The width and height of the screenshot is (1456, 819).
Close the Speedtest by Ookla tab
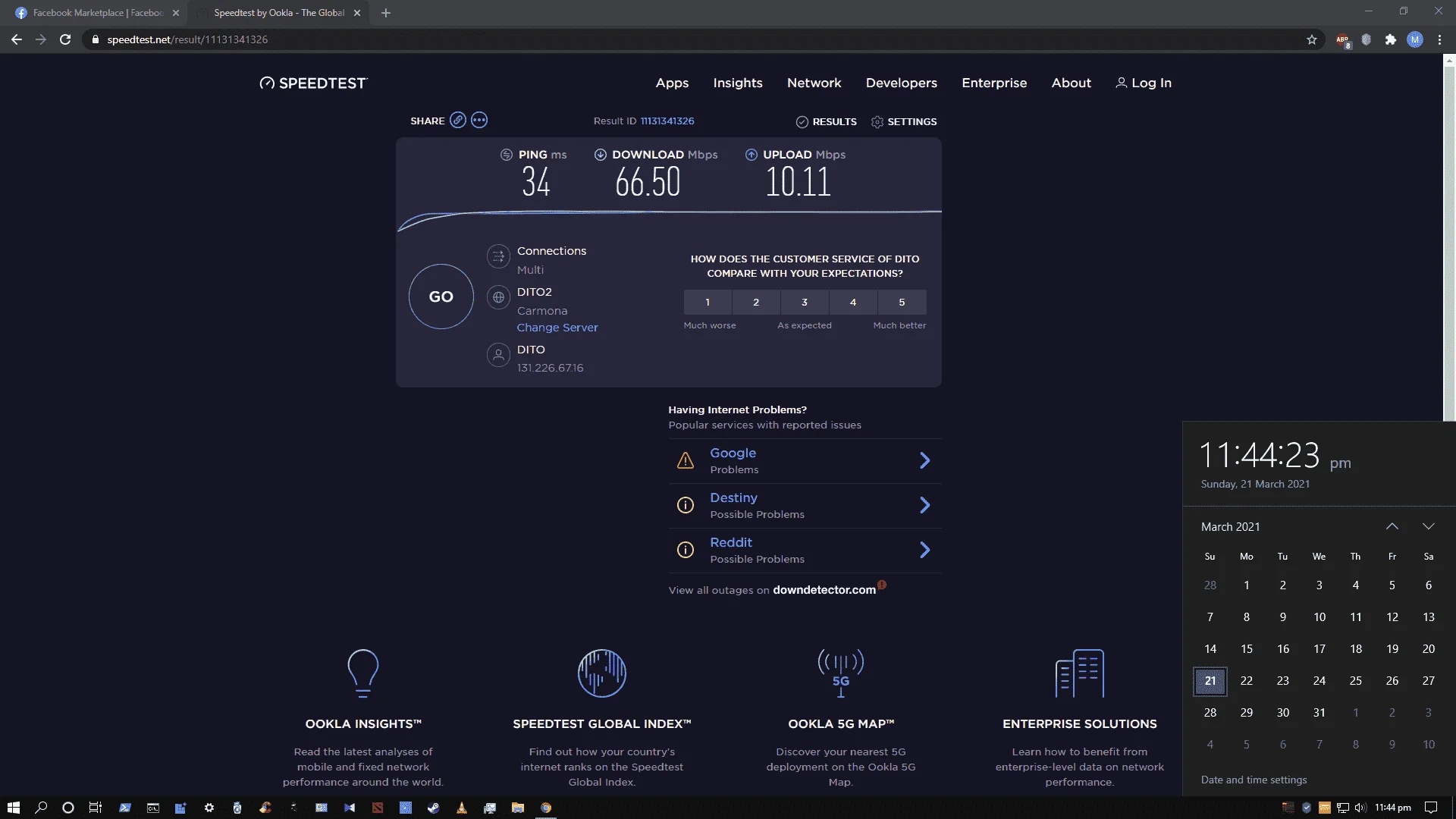point(357,13)
